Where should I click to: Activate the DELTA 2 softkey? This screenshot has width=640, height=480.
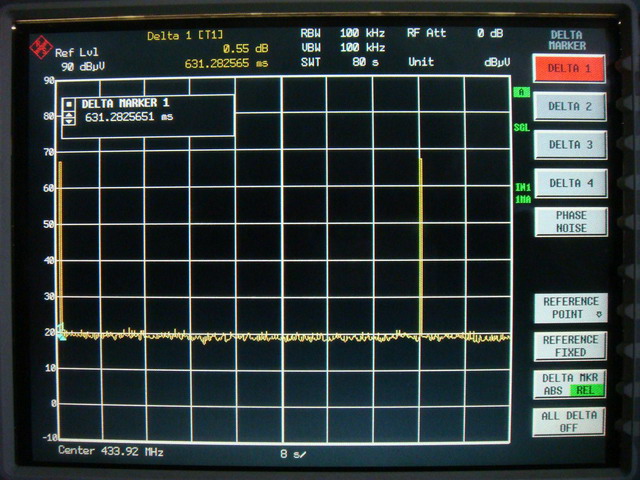[x=570, y=106]
